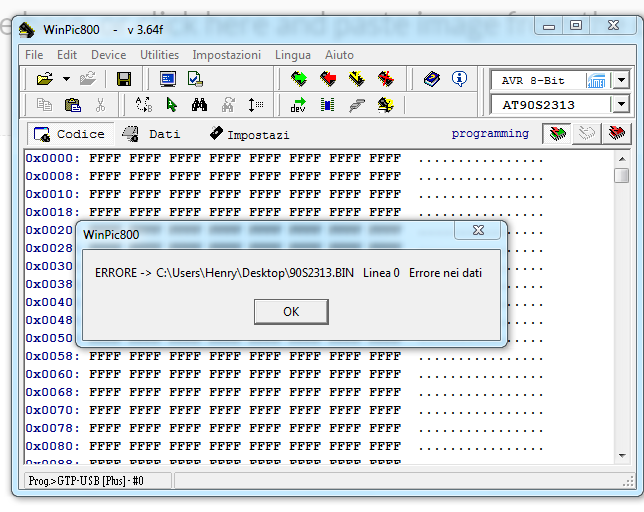Click the AVR 8-Bit family field
This screenshot has height=512, width=644.
[538, 80]
